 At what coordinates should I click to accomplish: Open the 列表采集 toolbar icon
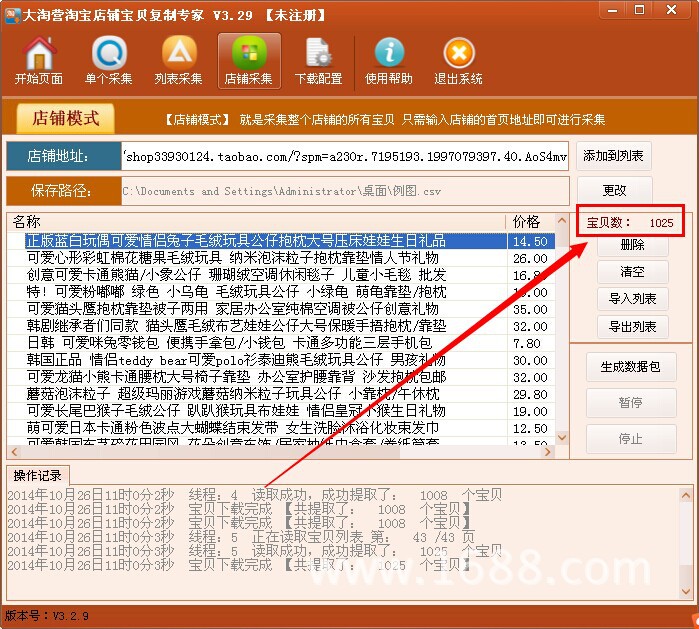tap(179, 61)
